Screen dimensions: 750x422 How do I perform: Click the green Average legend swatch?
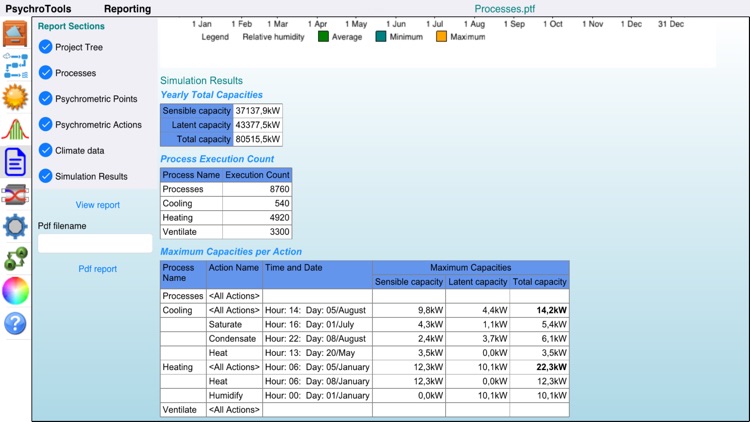323,37
